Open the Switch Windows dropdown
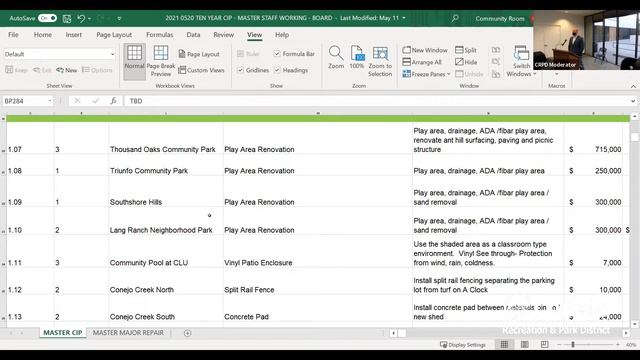640x360 pixels. [521, 61]
